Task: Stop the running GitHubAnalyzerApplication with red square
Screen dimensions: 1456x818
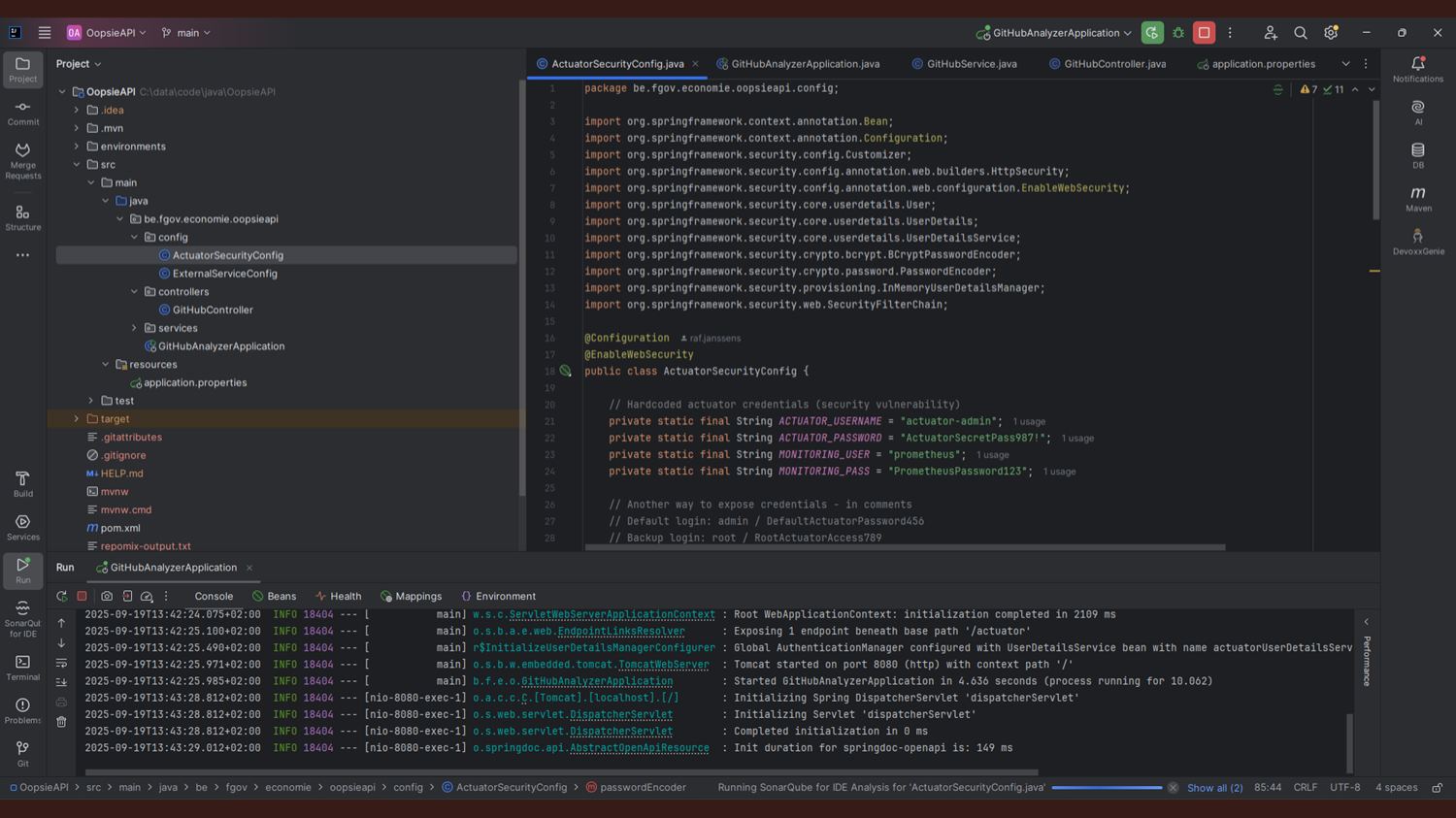Action: pos(1204,33)
